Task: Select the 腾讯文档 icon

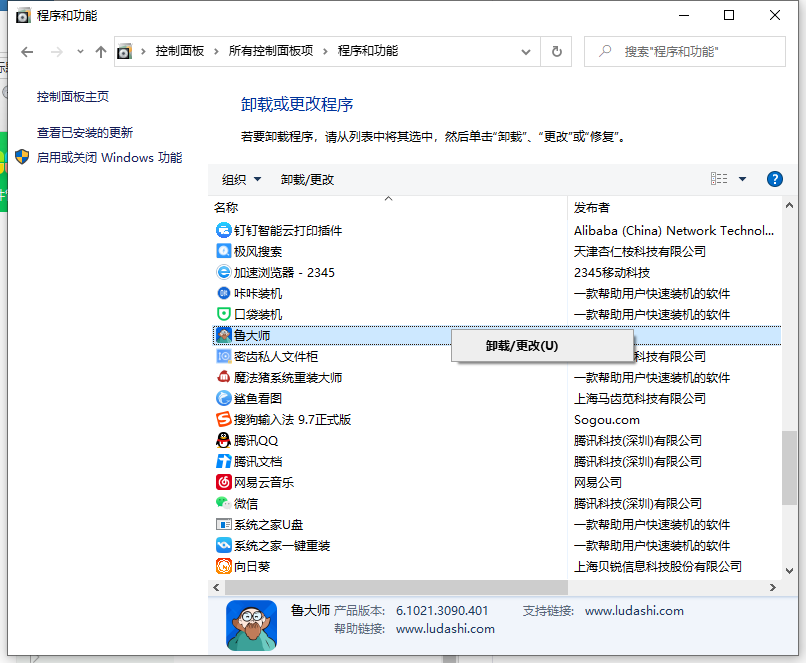Action: point(224,461)
